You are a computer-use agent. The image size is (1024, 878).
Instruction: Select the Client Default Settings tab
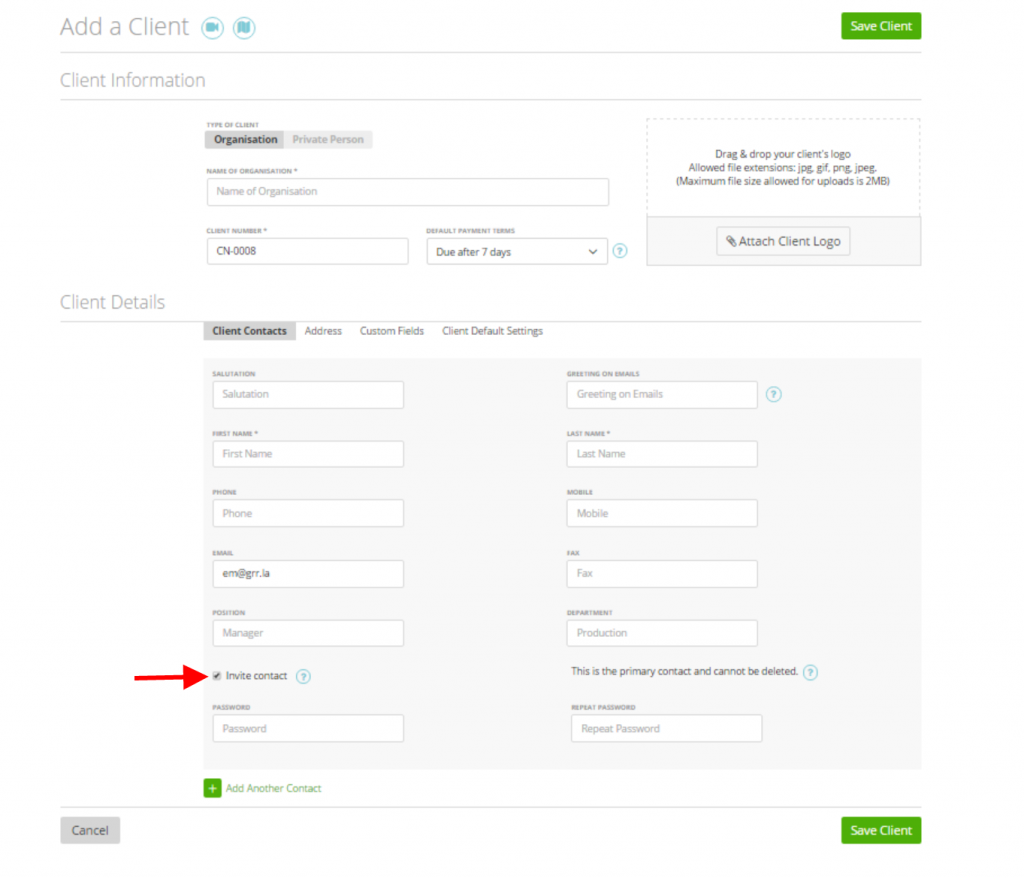tap(492, 331)
